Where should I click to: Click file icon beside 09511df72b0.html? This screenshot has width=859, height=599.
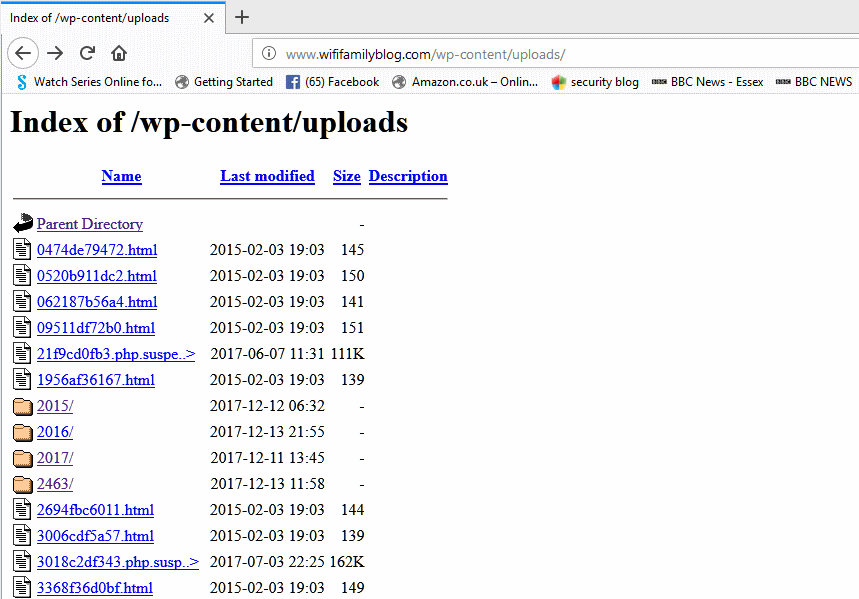coord(22,327)
